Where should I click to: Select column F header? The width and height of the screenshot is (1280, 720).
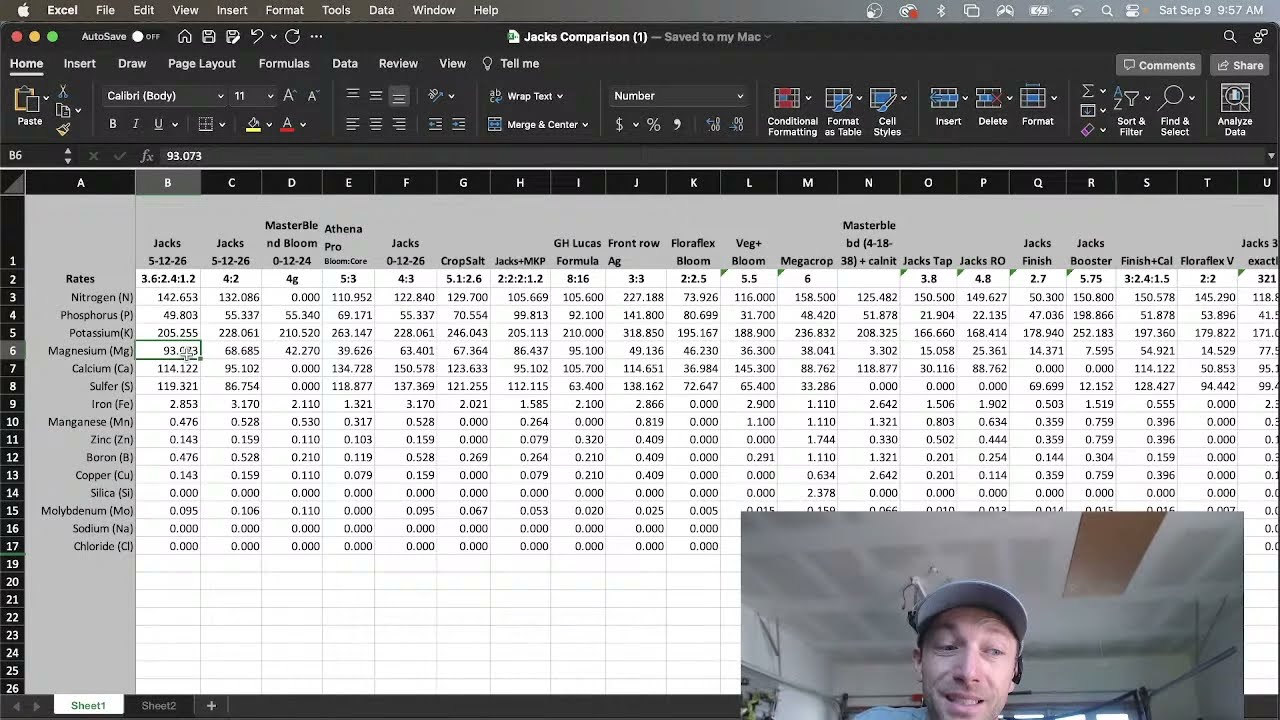click(406, 183)
